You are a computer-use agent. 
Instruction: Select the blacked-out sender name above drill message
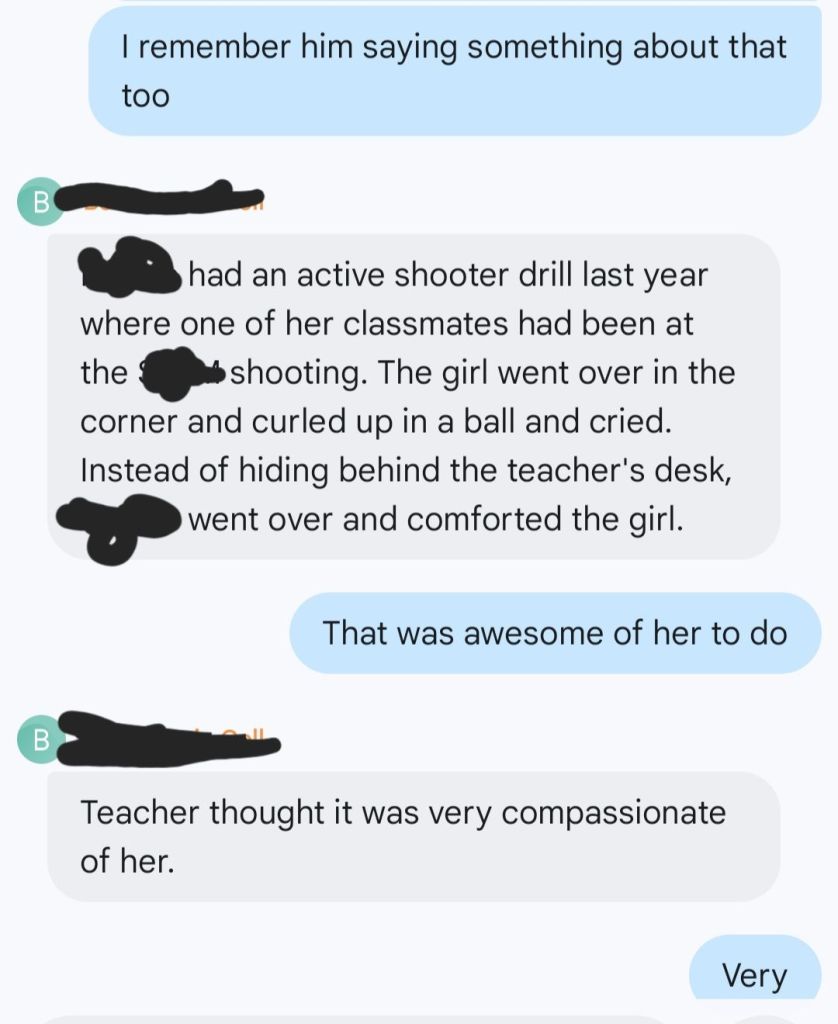point(161,197)
